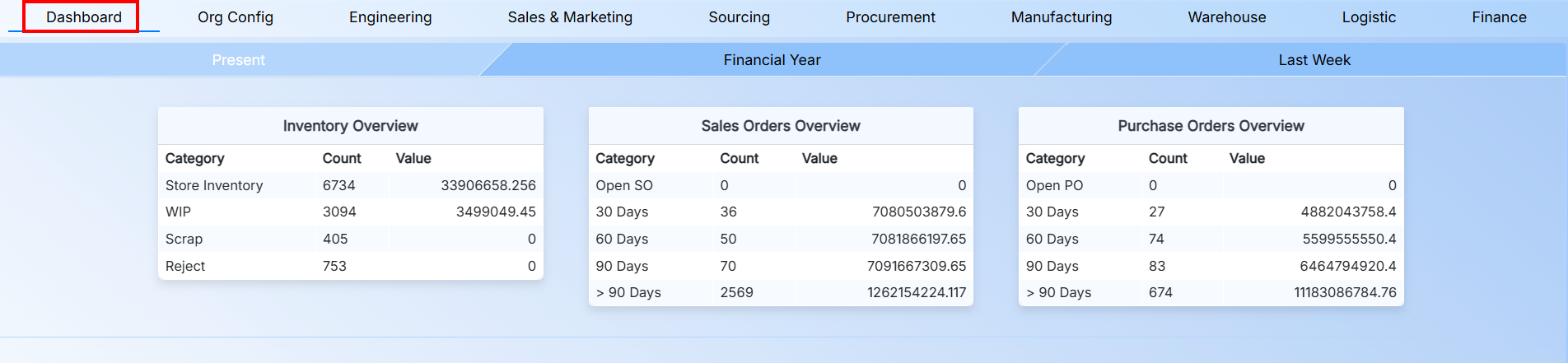The width and height of the screenshot is (1568, 363).
Task: Switch to Financial Year view
Action: (772, 60)
